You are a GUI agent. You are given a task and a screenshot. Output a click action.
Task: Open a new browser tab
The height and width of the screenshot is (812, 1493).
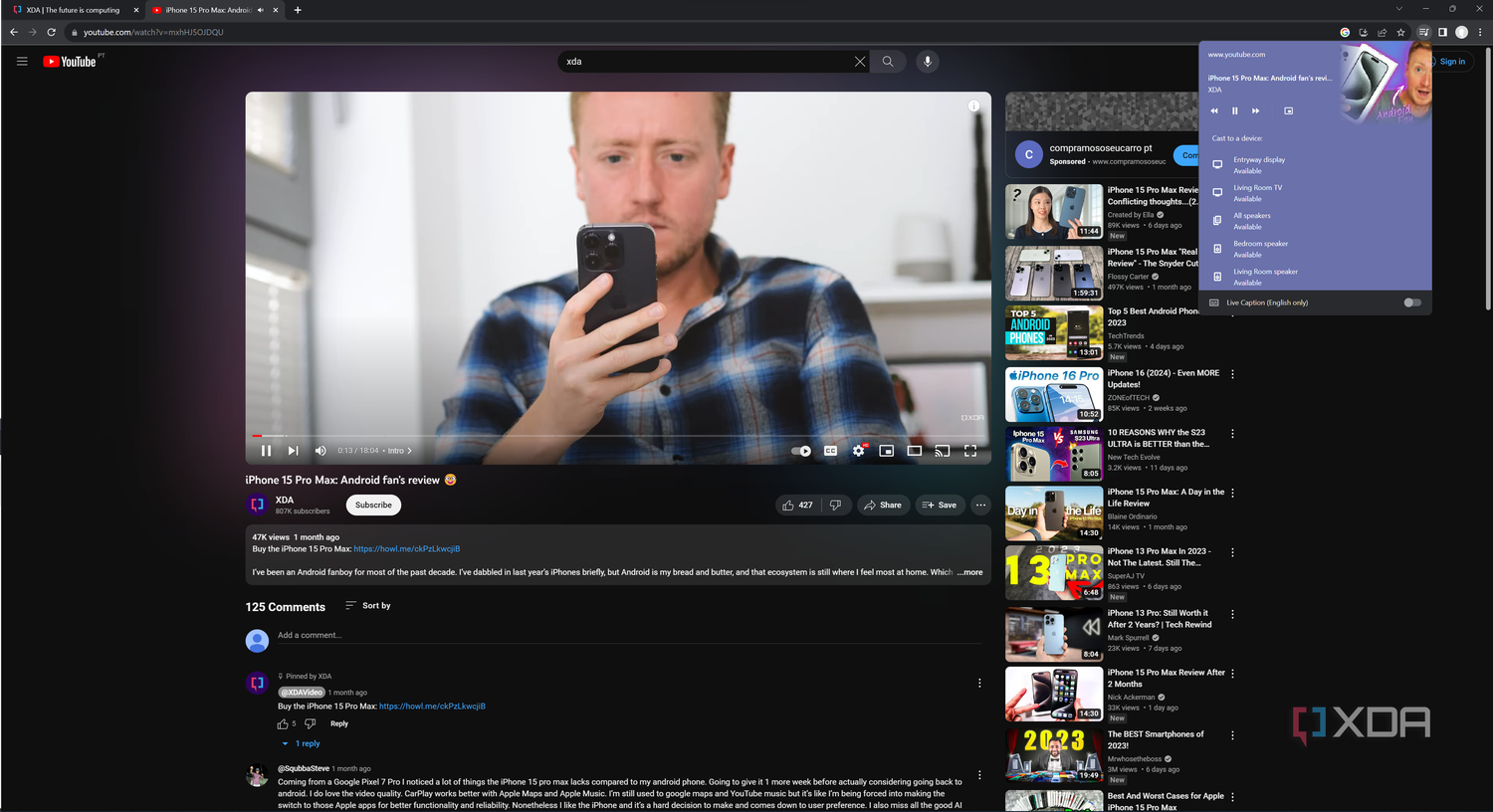tap(298, 10)
